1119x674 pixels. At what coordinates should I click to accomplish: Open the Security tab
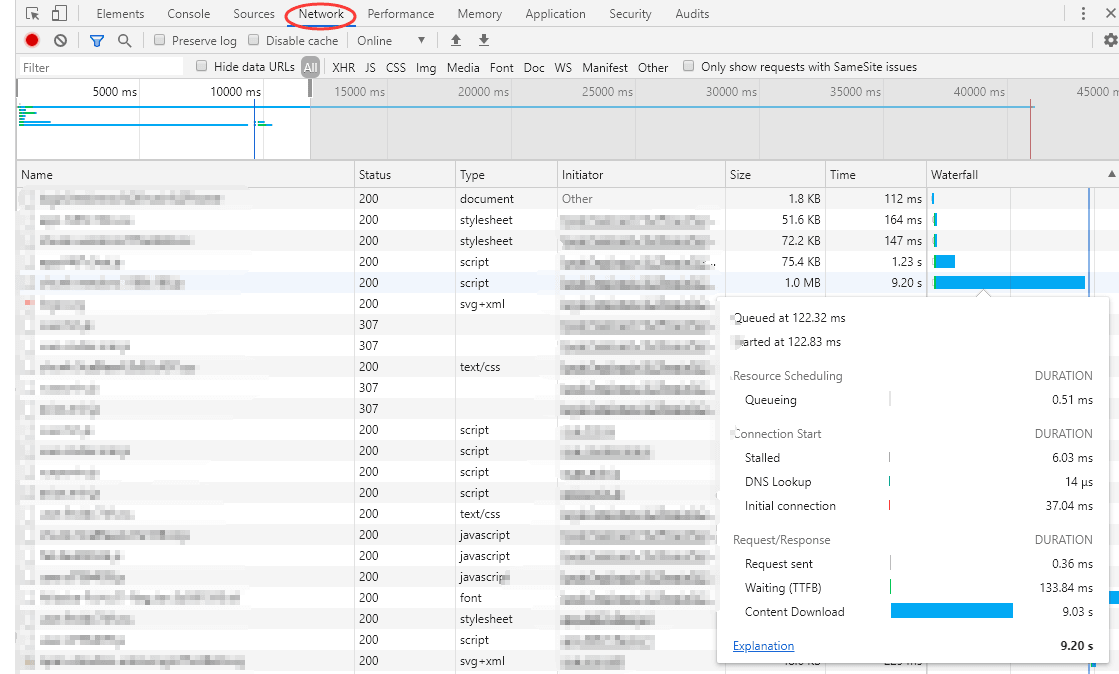tap(630, 14)
